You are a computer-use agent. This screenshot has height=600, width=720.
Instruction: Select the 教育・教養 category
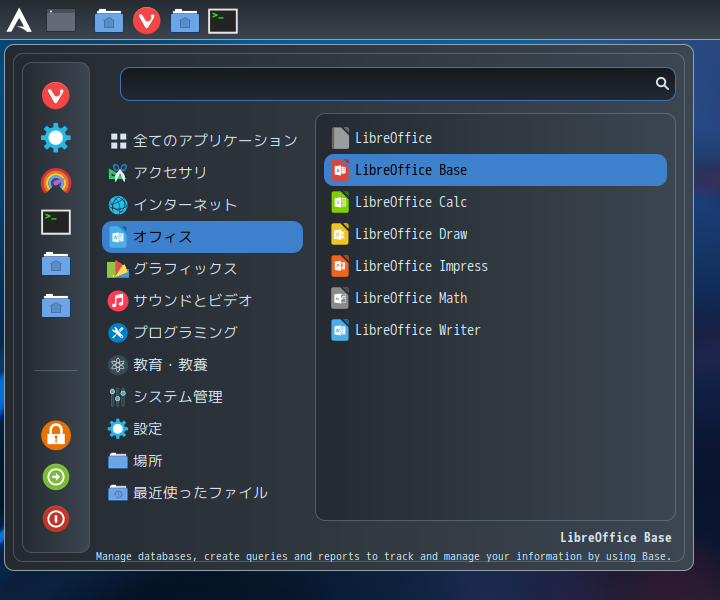click(202, 365)
